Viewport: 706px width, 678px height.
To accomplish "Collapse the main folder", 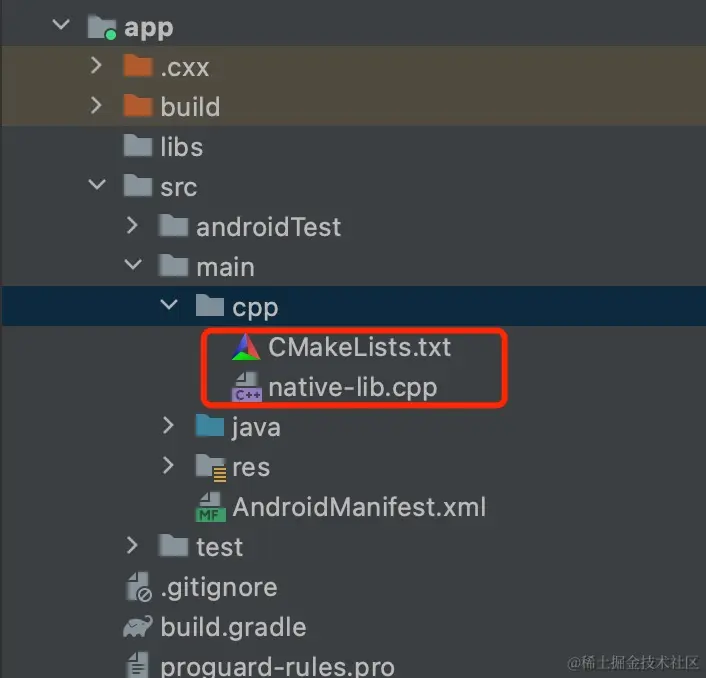I will pos(133,264).
